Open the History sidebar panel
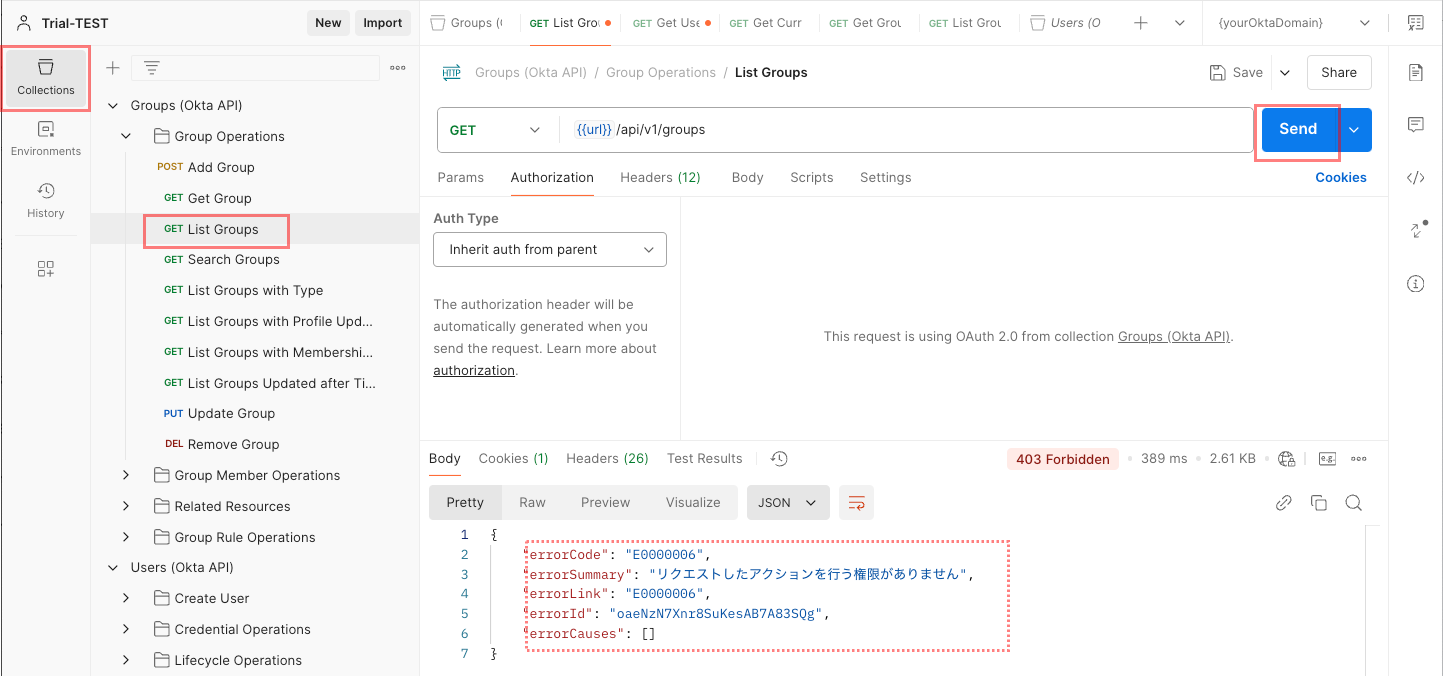The image size is (1443, 676). pos(46,200)
